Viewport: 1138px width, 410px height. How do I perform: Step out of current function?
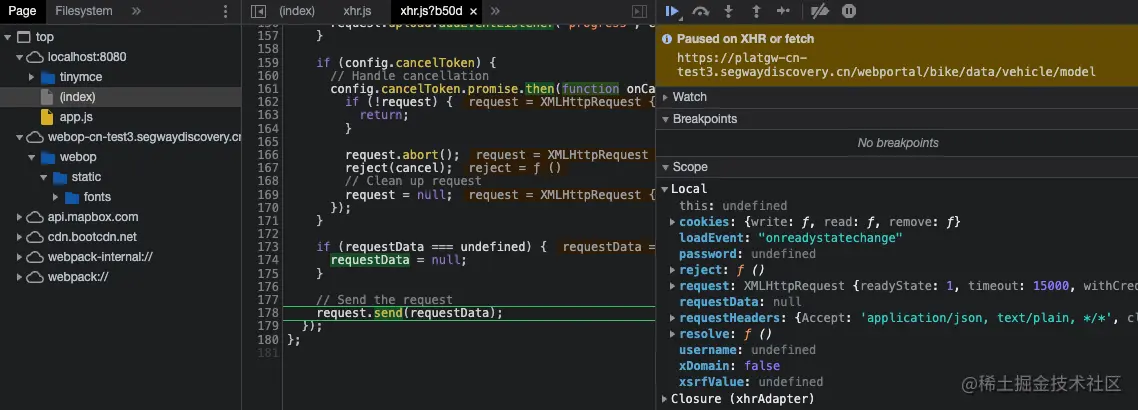coord(756,11)
